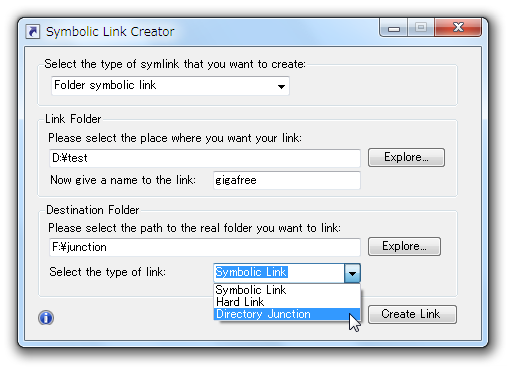Open the symlink type dropdown arrow
The height and width of the screenshot is (368, 509).
coord(281,86)
